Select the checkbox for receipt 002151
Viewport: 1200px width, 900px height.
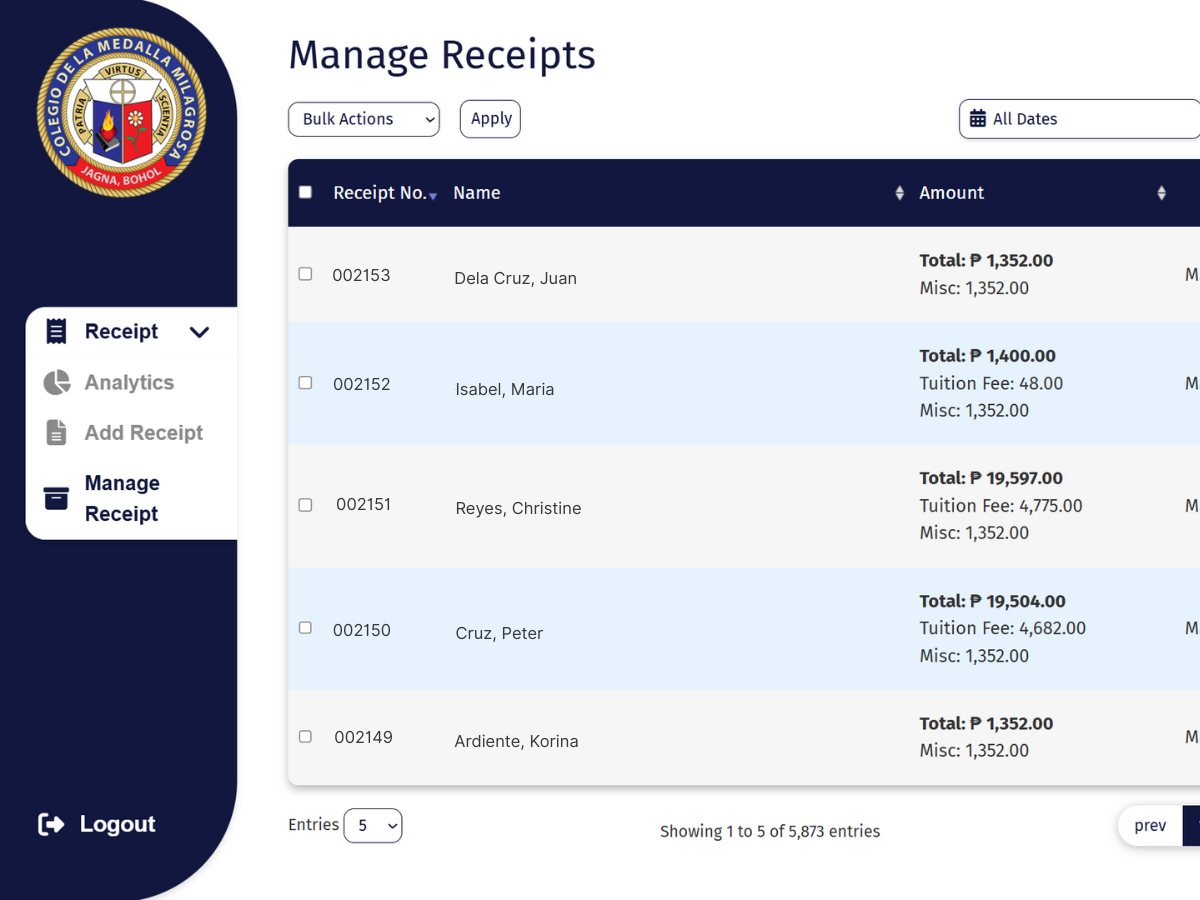(306, 505)
